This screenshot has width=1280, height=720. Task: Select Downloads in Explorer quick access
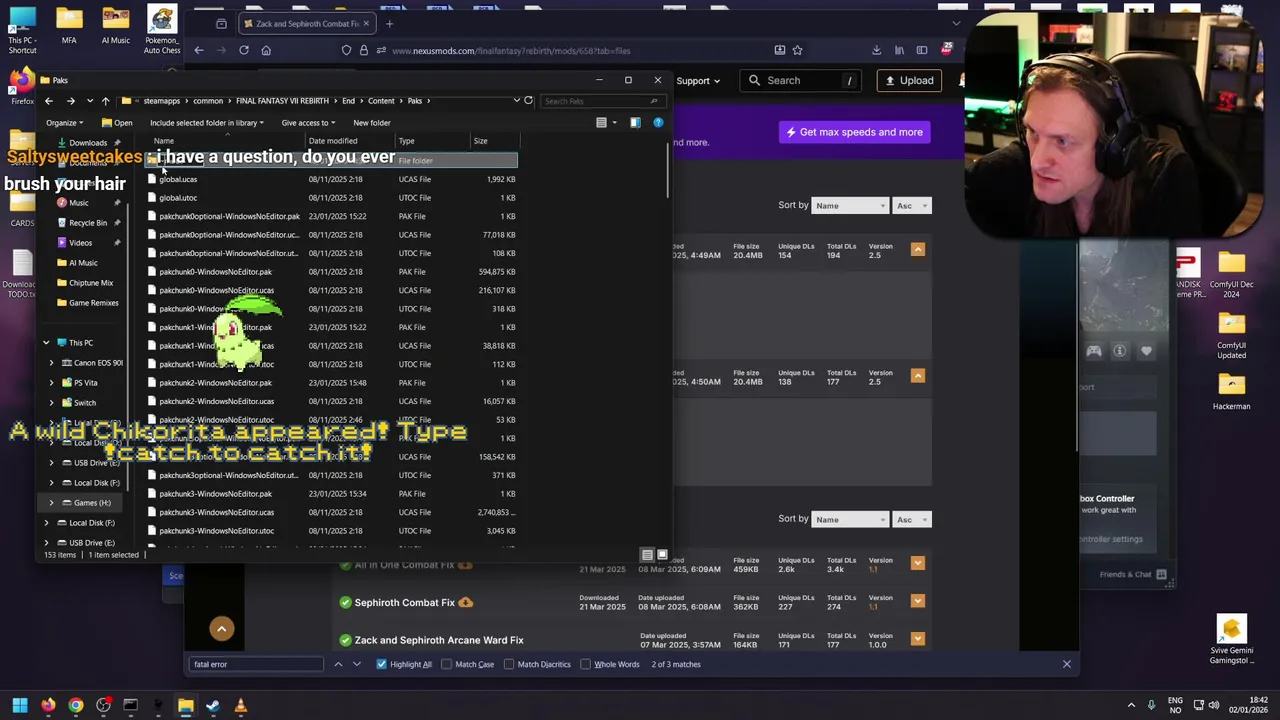[88, 142]
